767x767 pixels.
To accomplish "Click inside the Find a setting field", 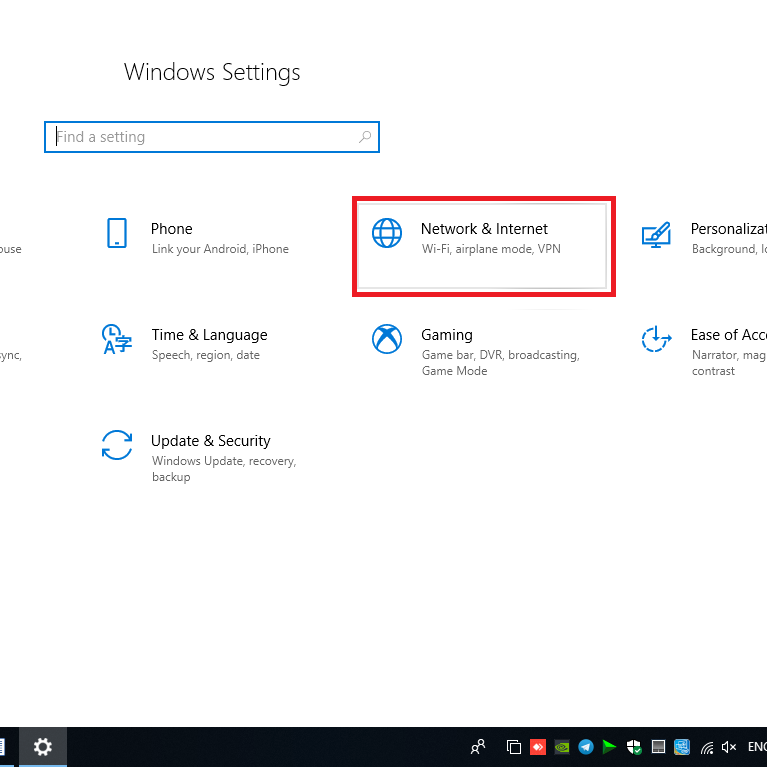I will click(200, 137).
